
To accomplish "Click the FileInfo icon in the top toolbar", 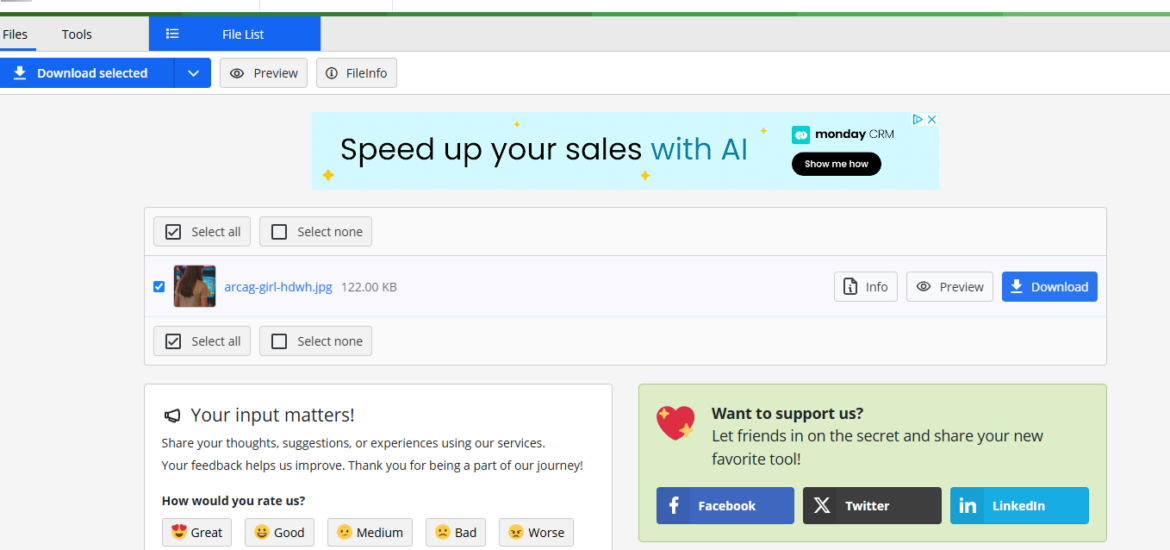I will [332, 73].
